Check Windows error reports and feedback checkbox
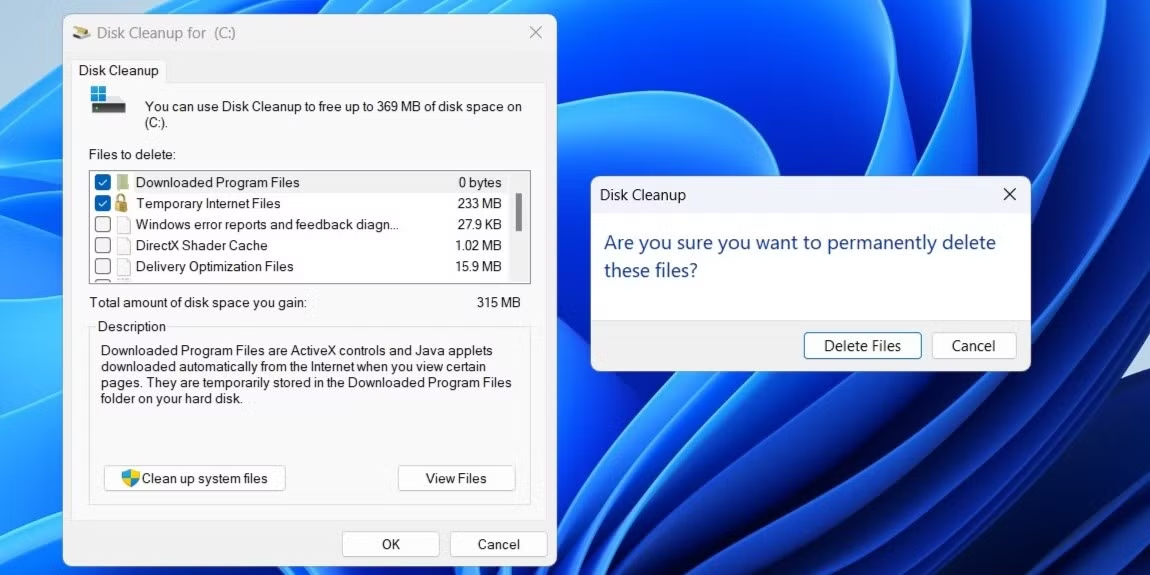This screenshot has height=575, width=1150. tap(103, 224)
